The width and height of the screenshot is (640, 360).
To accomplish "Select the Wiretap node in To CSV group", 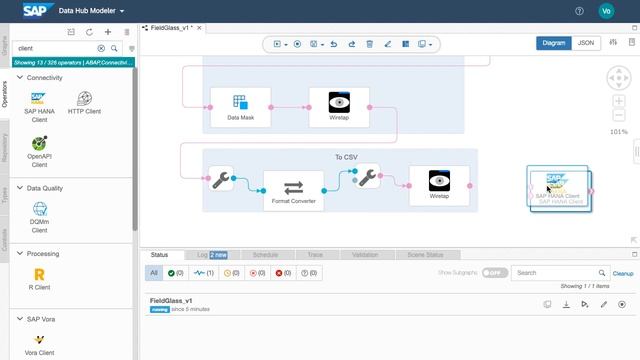I will point(439,185).
